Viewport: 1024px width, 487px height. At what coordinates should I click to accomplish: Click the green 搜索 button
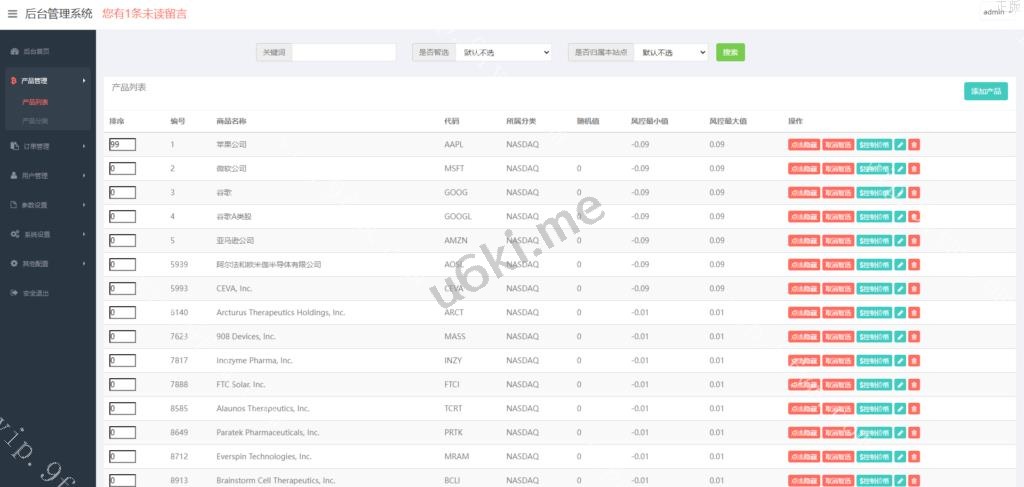730,52
